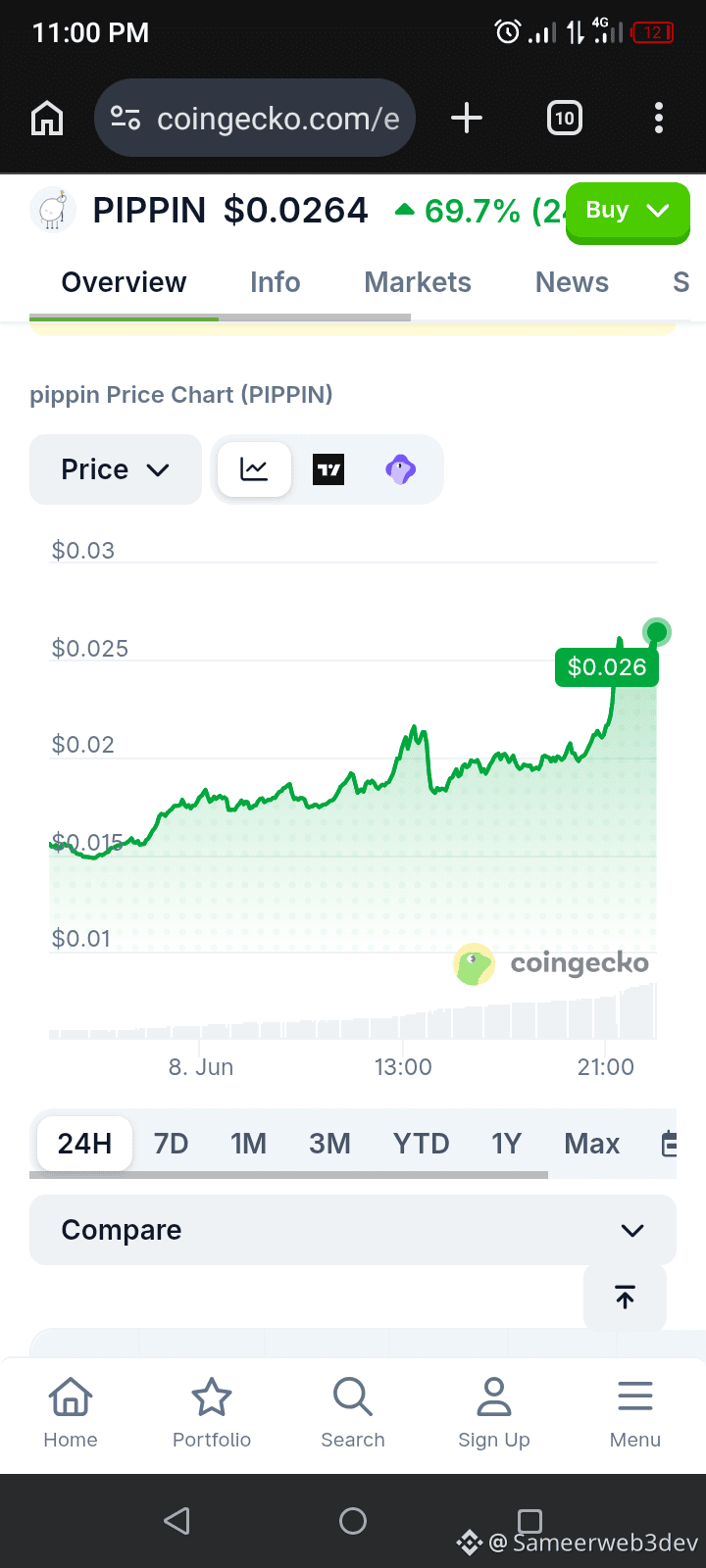Select the line chart view
The image size is (706, 1568).
pyautogui.click(x=254, y=469)
